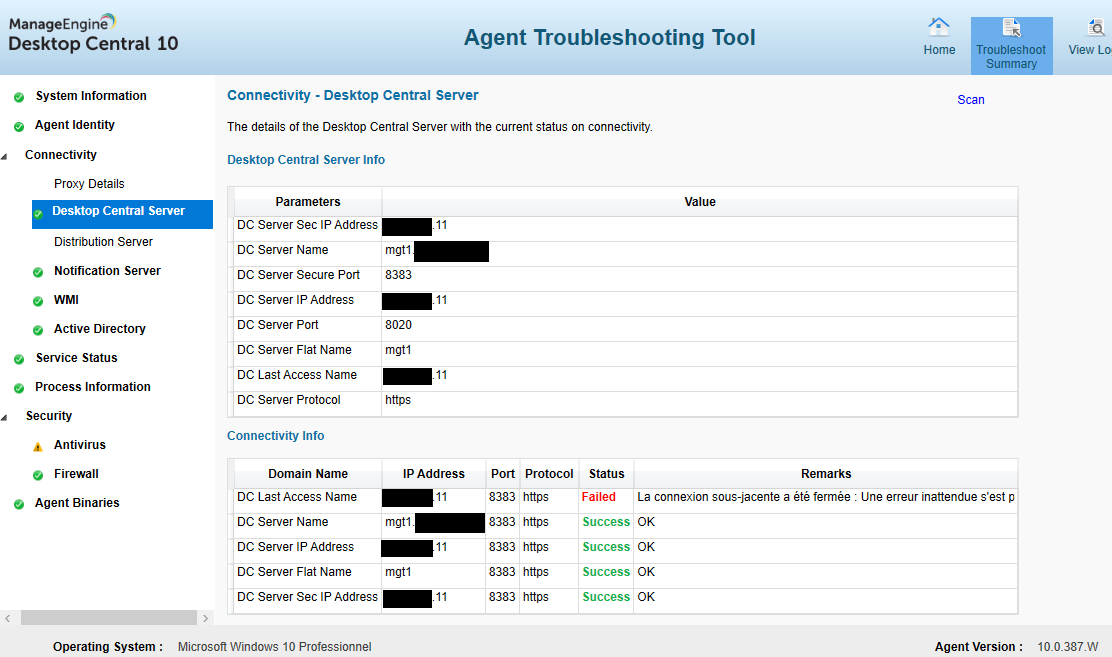Click DC Server Flat Name mgt1 value in info table
Viewport: 1112px width, 657px height.
pyautogui.click(x=398, y=350)
